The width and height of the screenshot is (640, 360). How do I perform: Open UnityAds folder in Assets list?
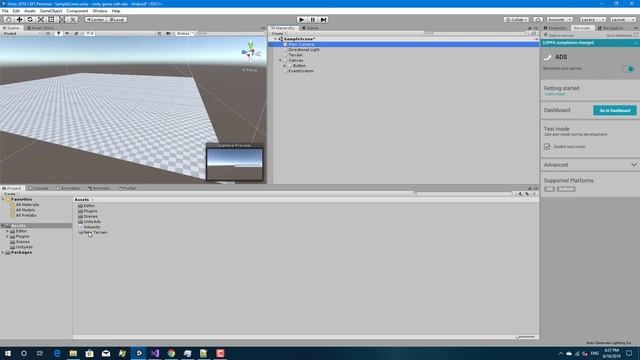tap(92, 222)
